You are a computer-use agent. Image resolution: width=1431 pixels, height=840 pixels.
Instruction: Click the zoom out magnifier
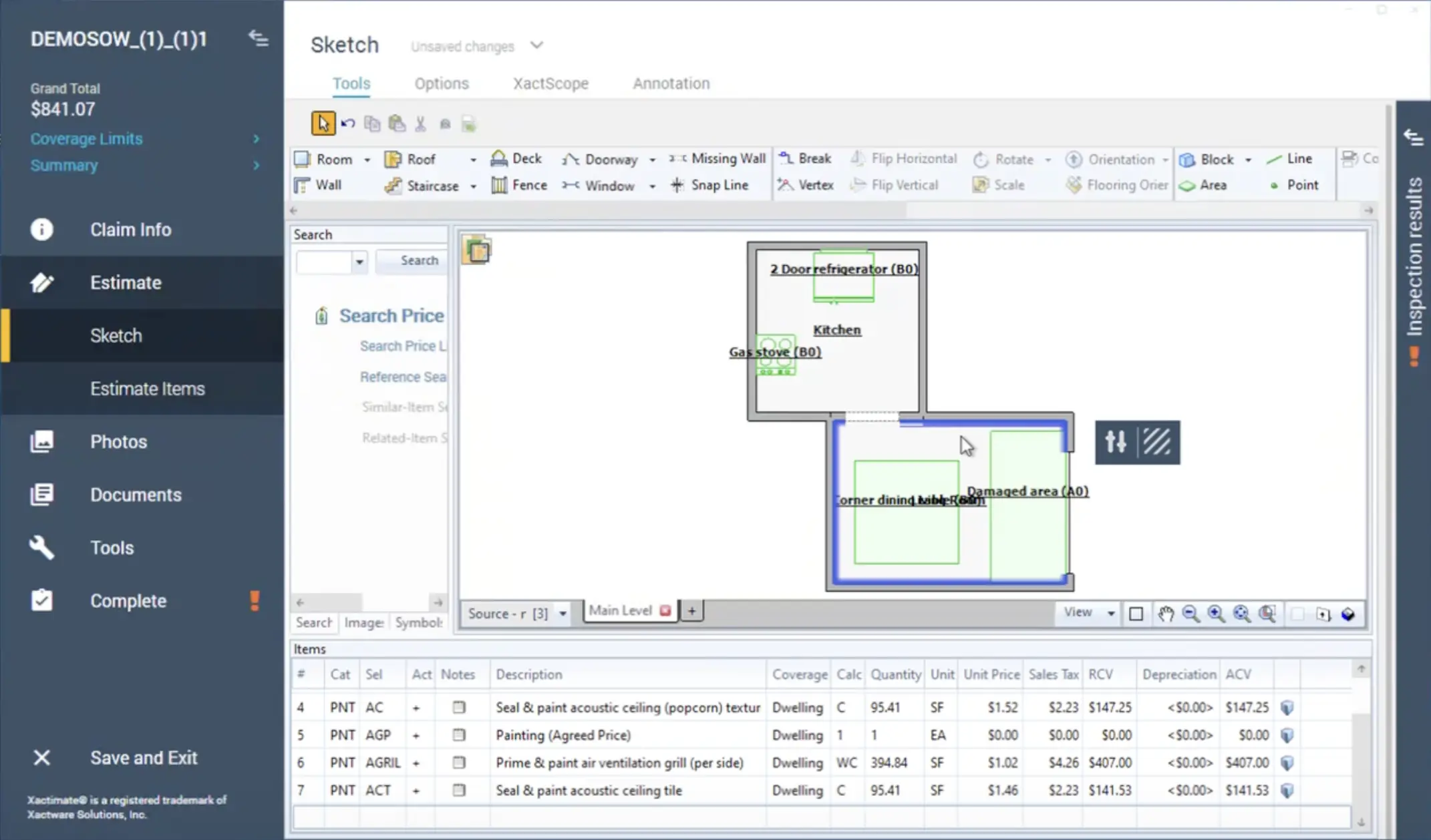click(1190, 614)
